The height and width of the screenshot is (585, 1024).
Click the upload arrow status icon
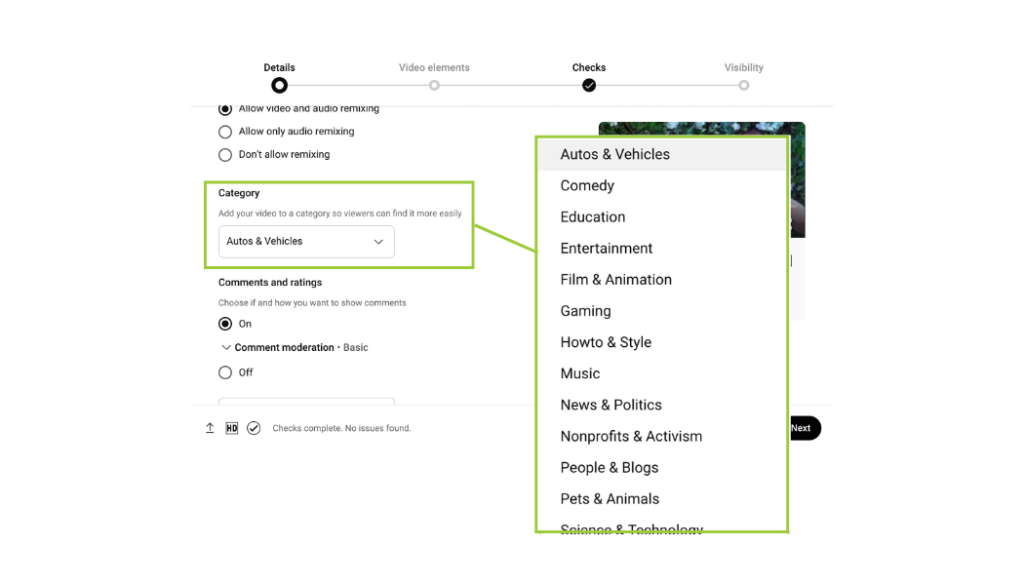(210, 428)
